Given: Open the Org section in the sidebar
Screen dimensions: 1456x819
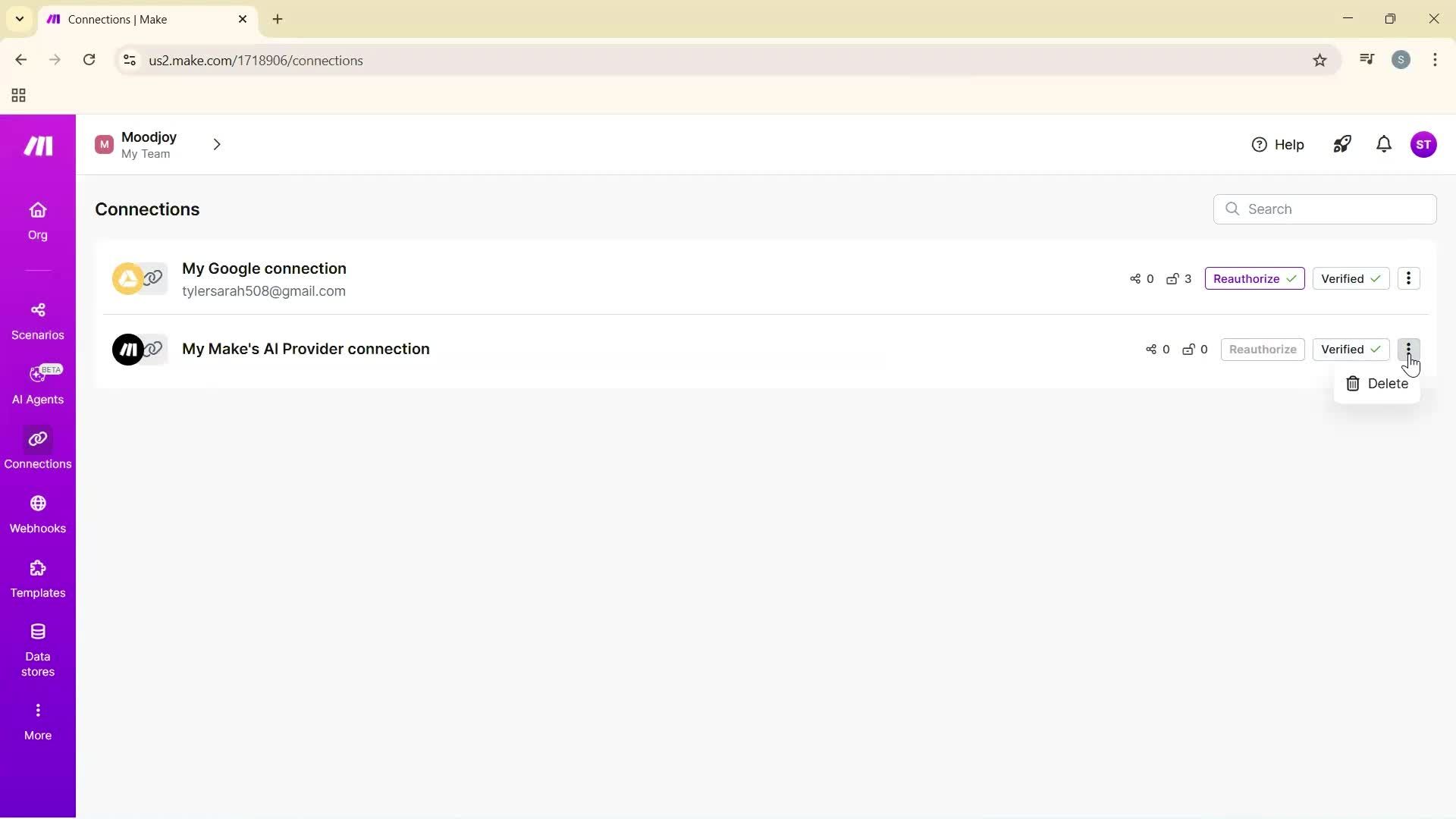Looking at the screenshot, I should pyautogui.click(x=37, y=221).
